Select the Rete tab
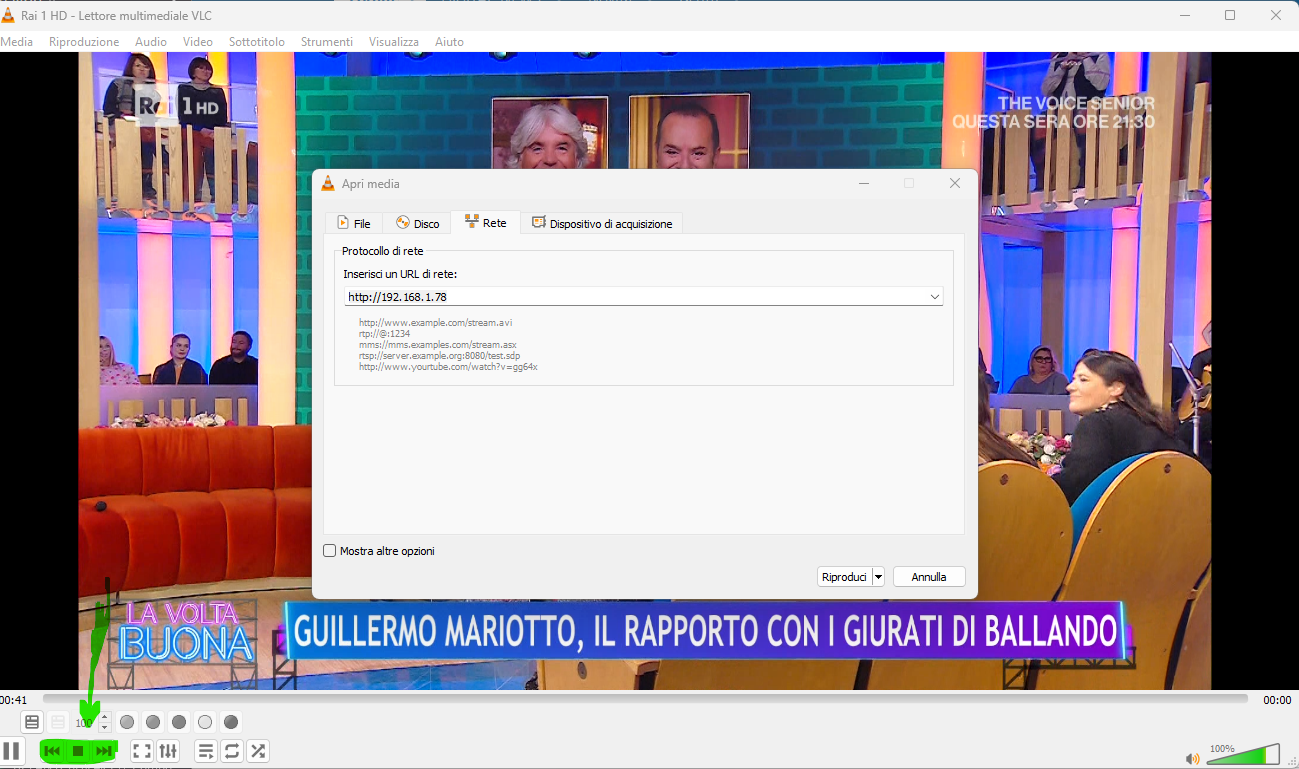 tap(485, 222)
